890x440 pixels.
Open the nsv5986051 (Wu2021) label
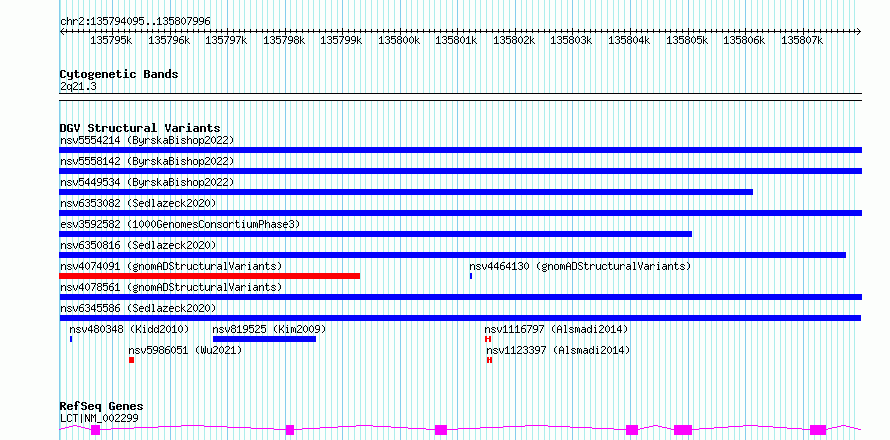[x=186, y=350]
